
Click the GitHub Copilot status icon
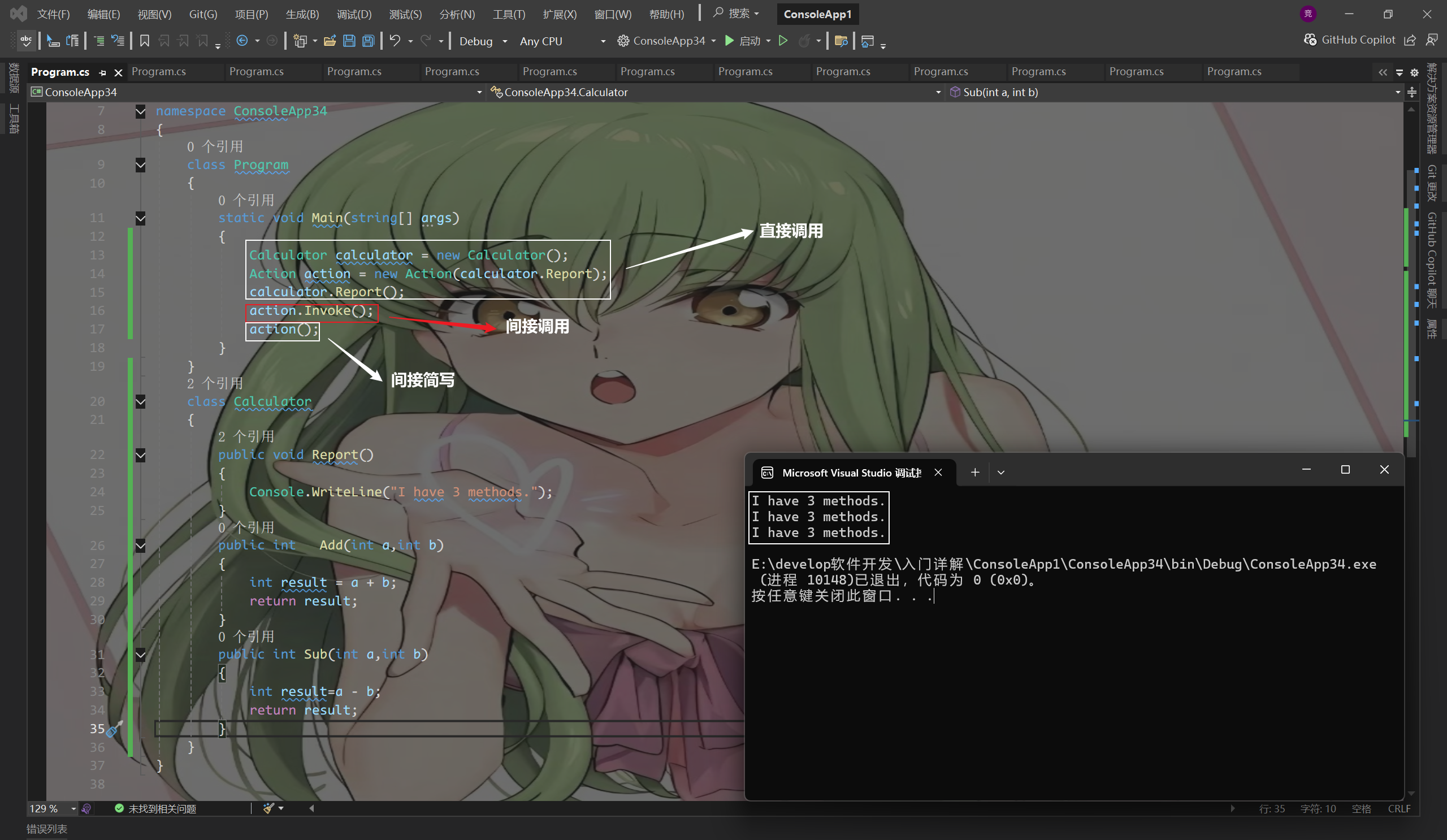(x=1310, y=40)
